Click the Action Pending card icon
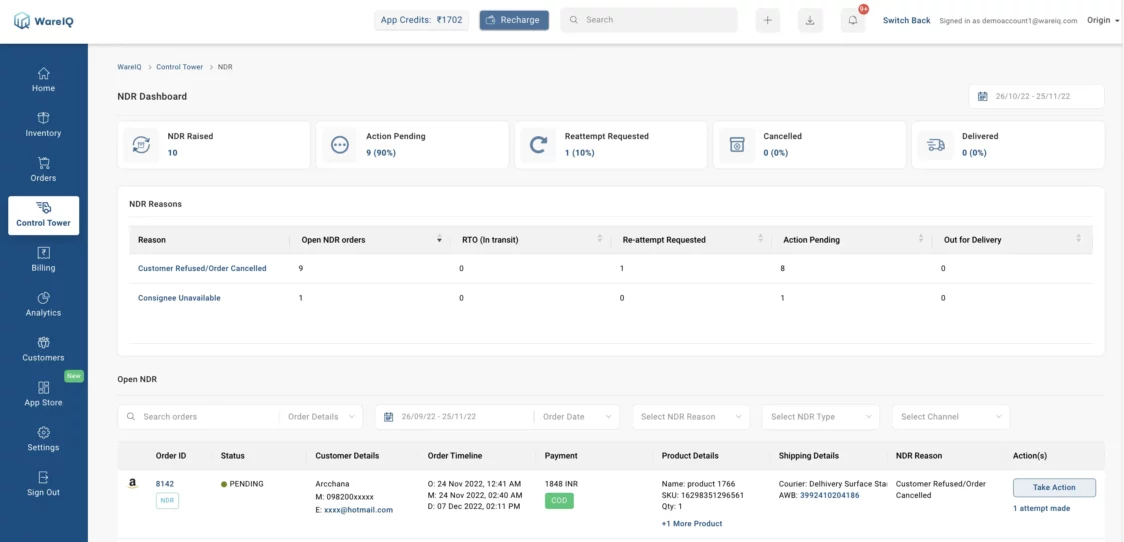The width and height of the screenshot is (1124, 542). point(339,145)
